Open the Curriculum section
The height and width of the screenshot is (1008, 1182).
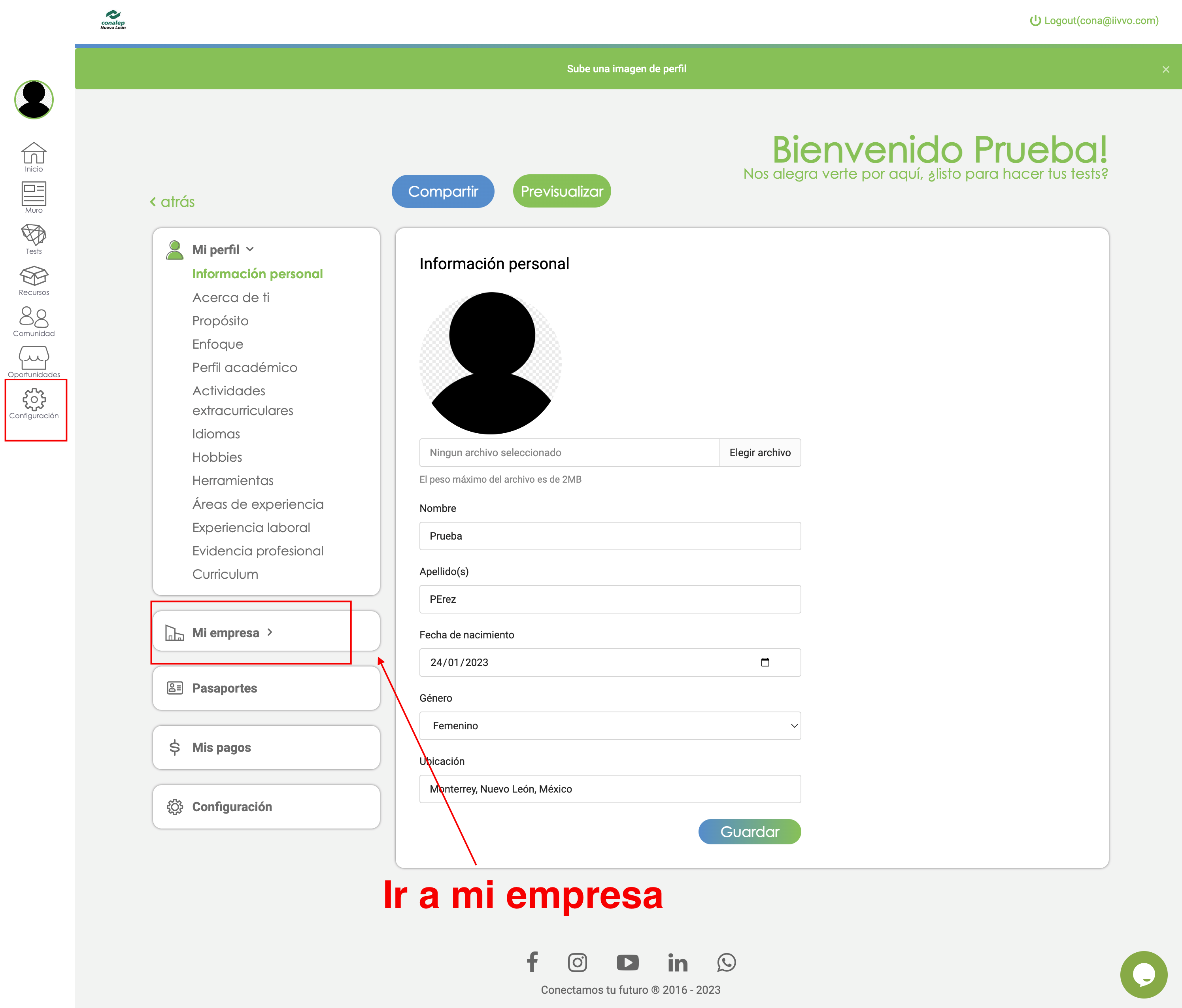[225, 574]
